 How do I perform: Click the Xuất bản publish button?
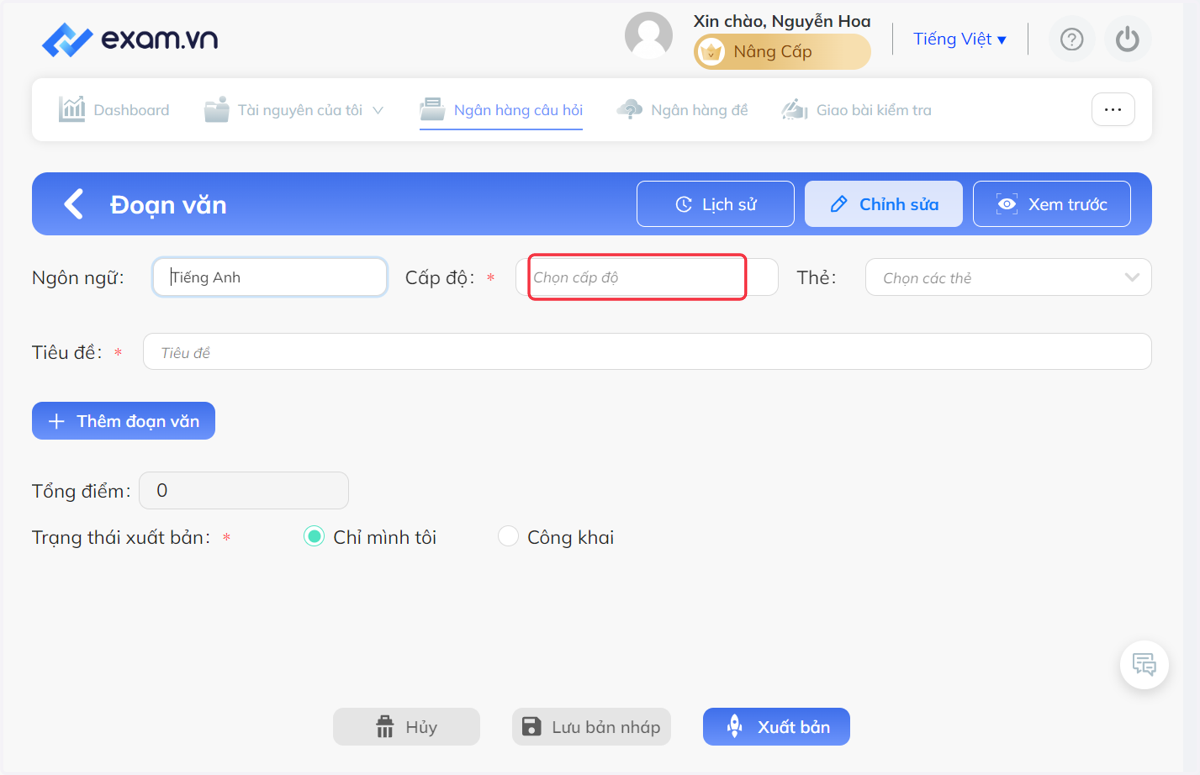point(776,727)
